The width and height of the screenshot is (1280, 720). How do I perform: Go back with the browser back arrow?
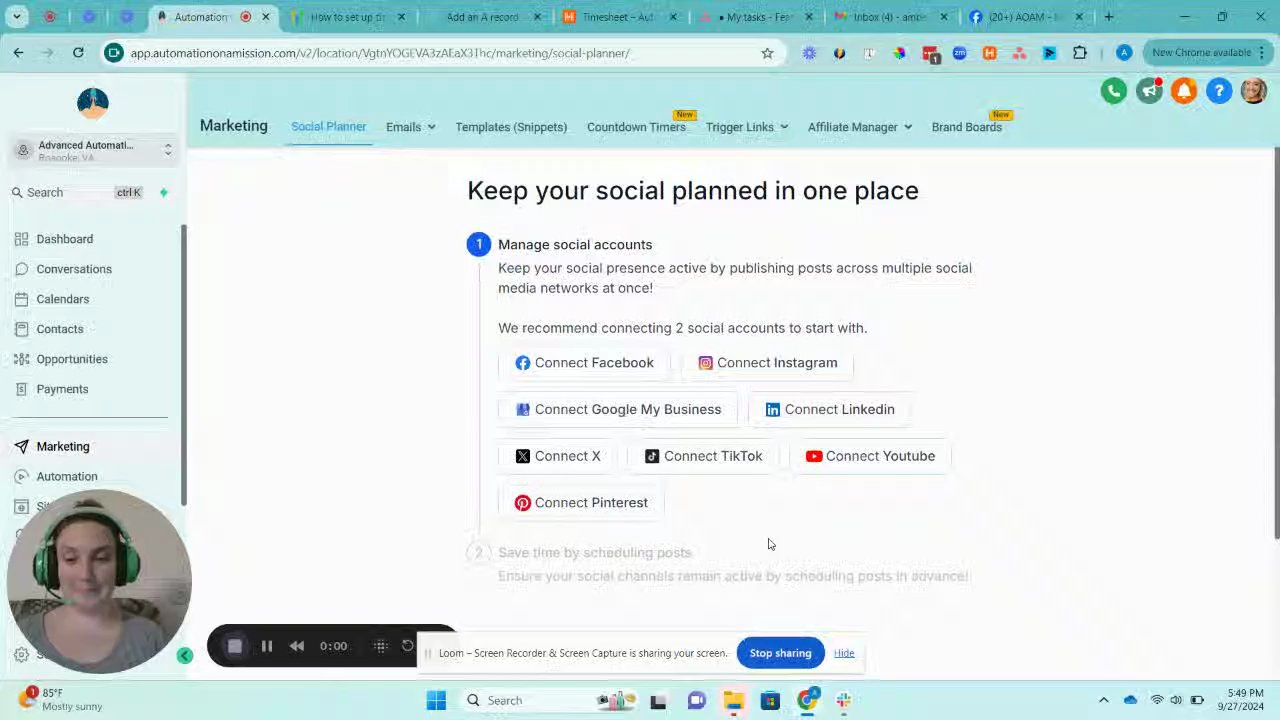(18, 52)
